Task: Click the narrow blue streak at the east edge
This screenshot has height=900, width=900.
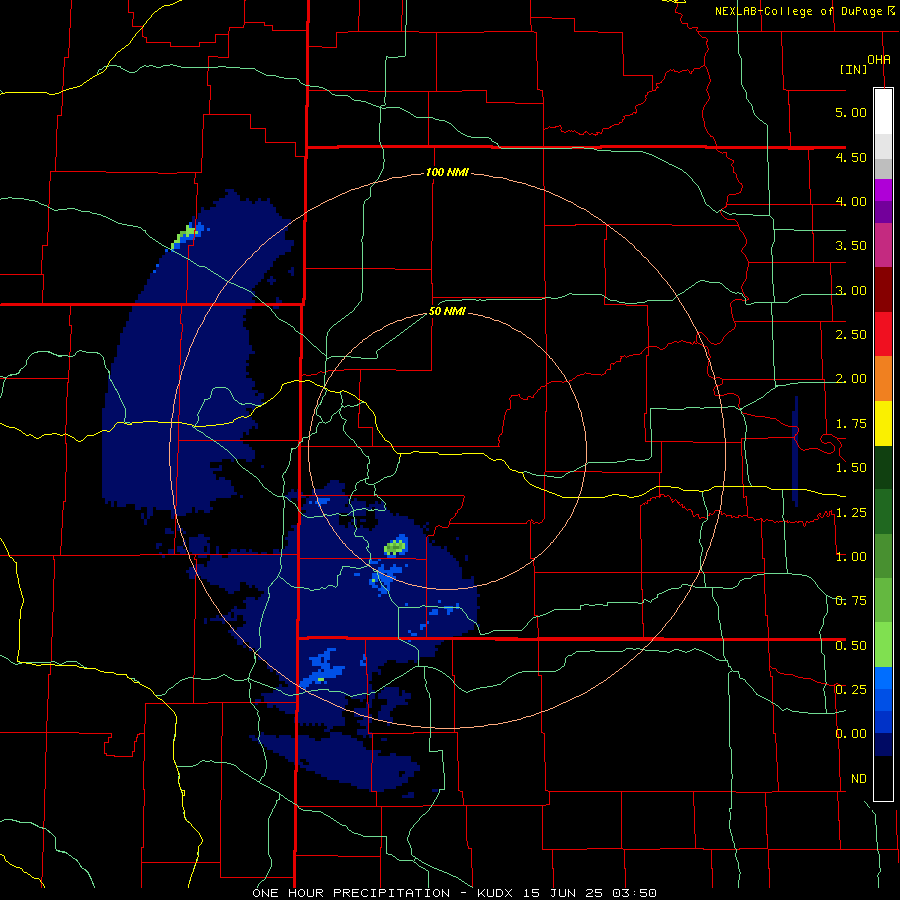Action: [795, 451]
